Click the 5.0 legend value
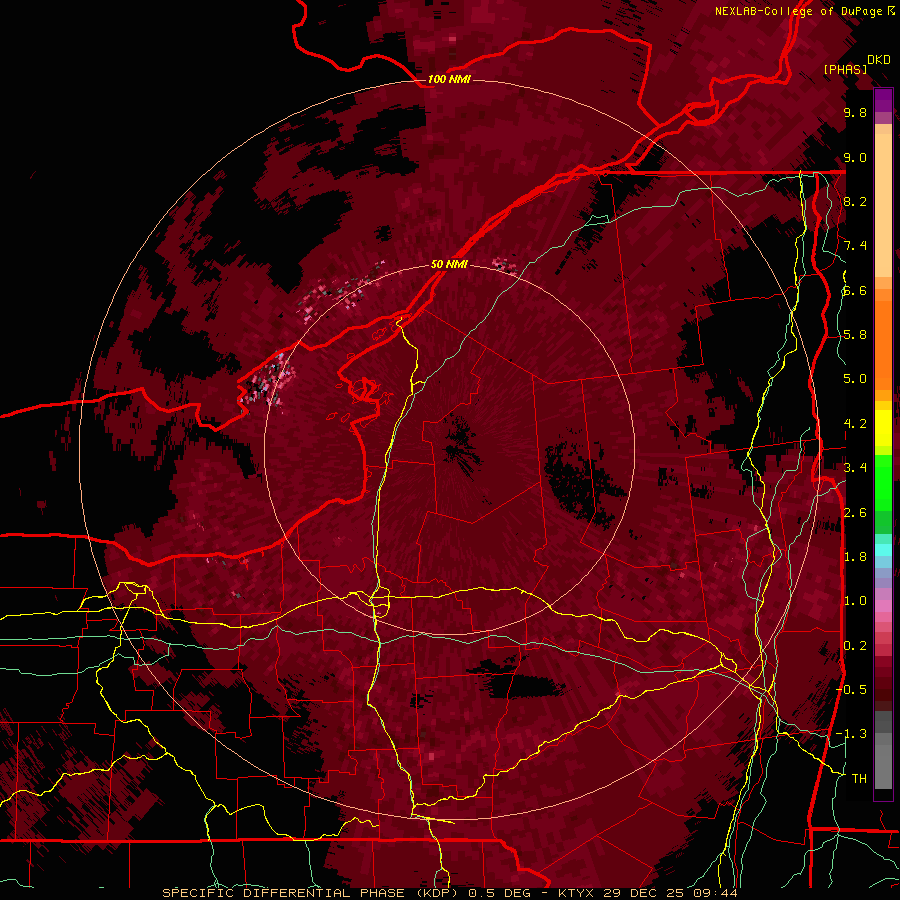Viewport: 900px width, 900px height. click(x=855, y=379)
